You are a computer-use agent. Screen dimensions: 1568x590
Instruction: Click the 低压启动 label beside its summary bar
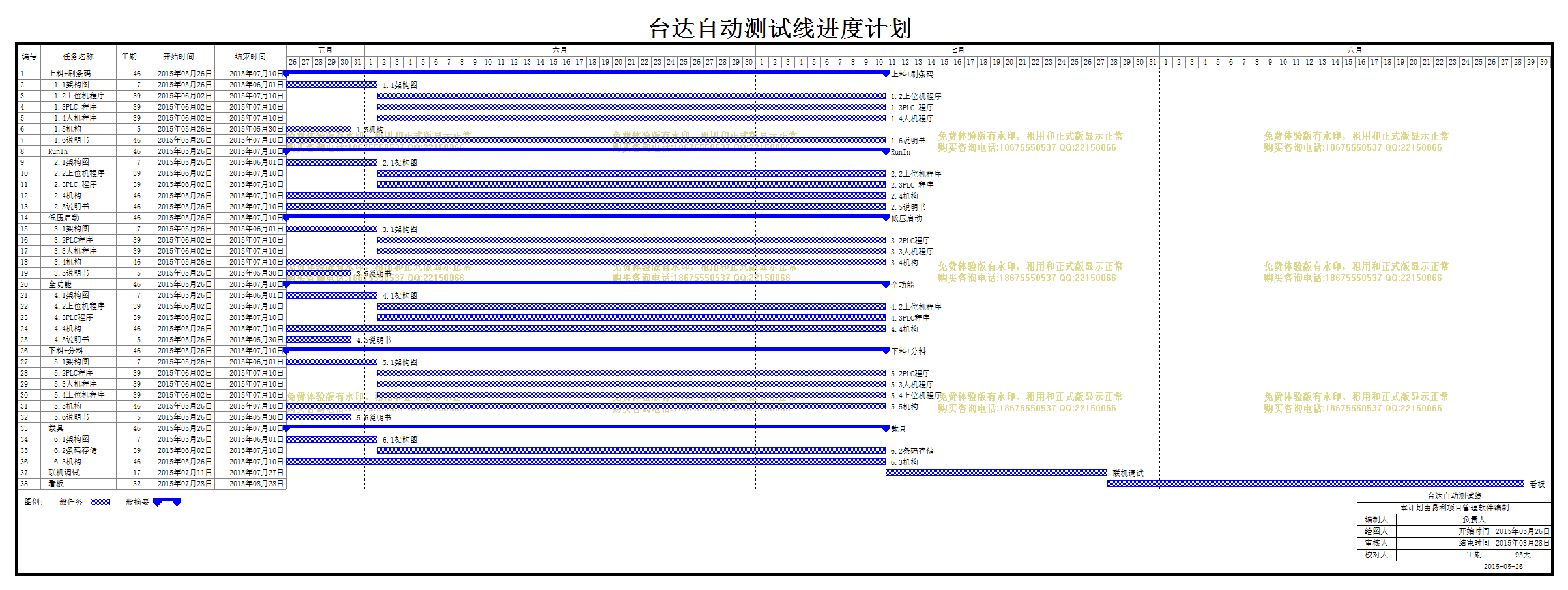point(907,218)
